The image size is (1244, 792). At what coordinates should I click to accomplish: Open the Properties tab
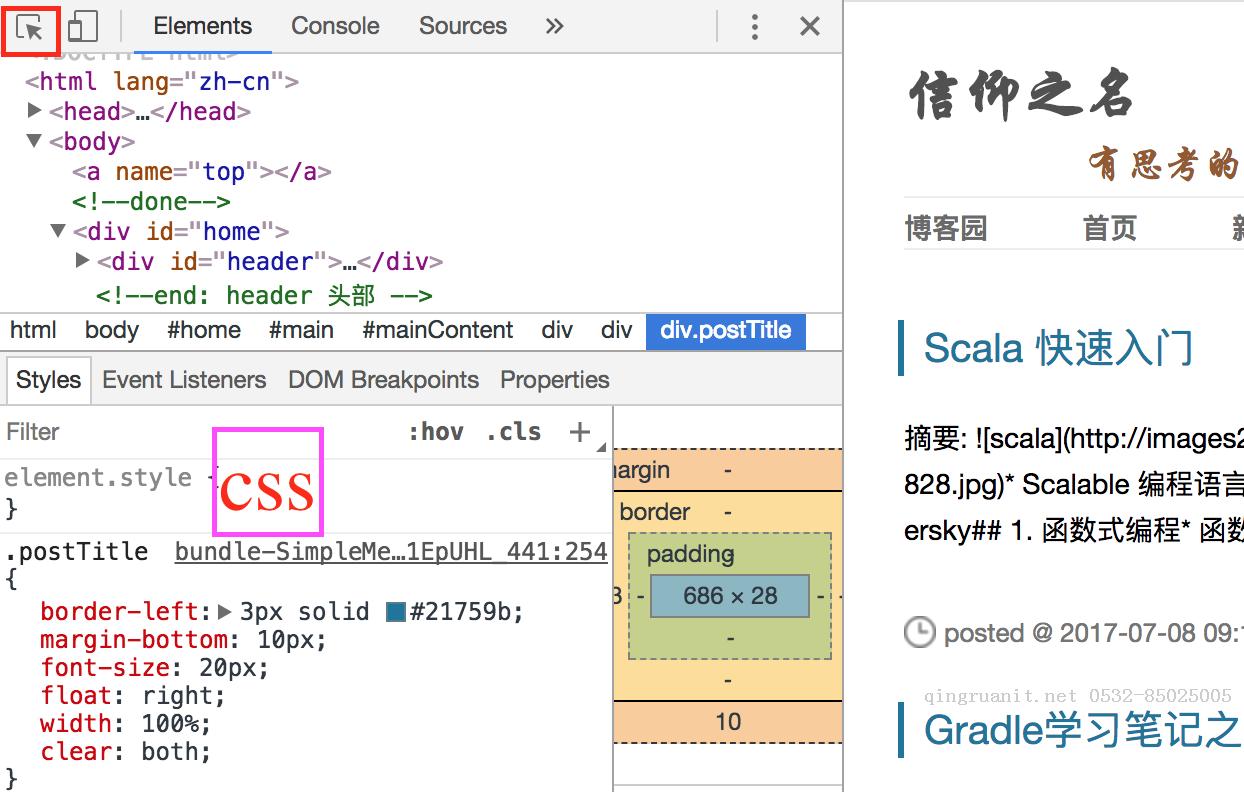[555, 380]
